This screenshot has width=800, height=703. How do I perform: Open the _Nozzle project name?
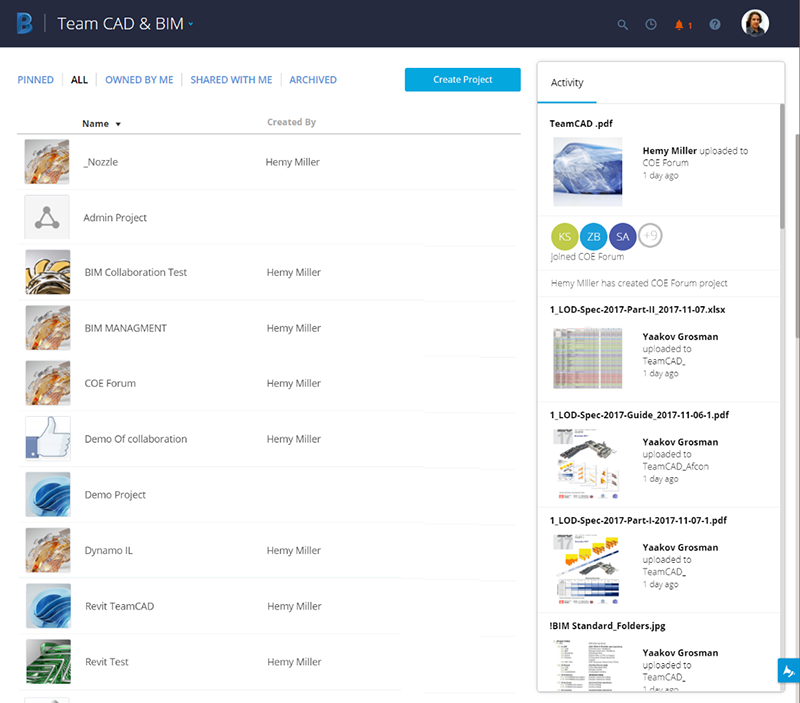click(101, 162)
